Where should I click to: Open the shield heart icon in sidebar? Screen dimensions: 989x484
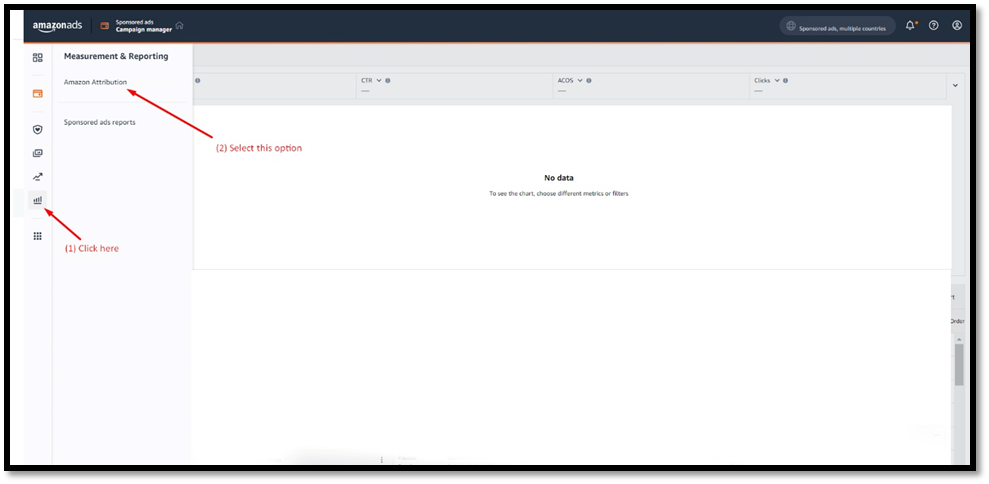(38, 129)
